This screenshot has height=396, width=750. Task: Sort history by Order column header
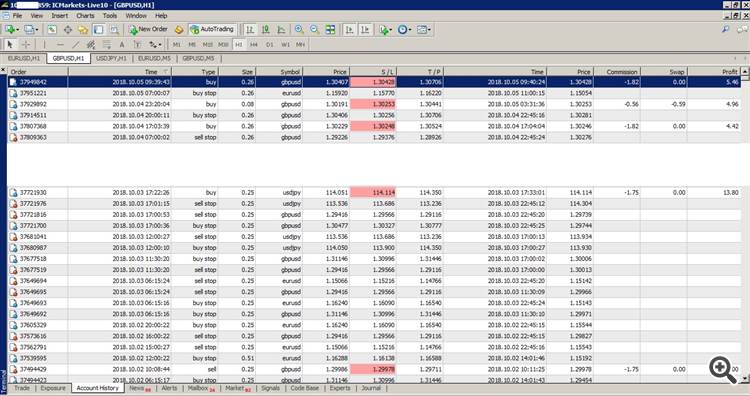(x=38, y=72)
